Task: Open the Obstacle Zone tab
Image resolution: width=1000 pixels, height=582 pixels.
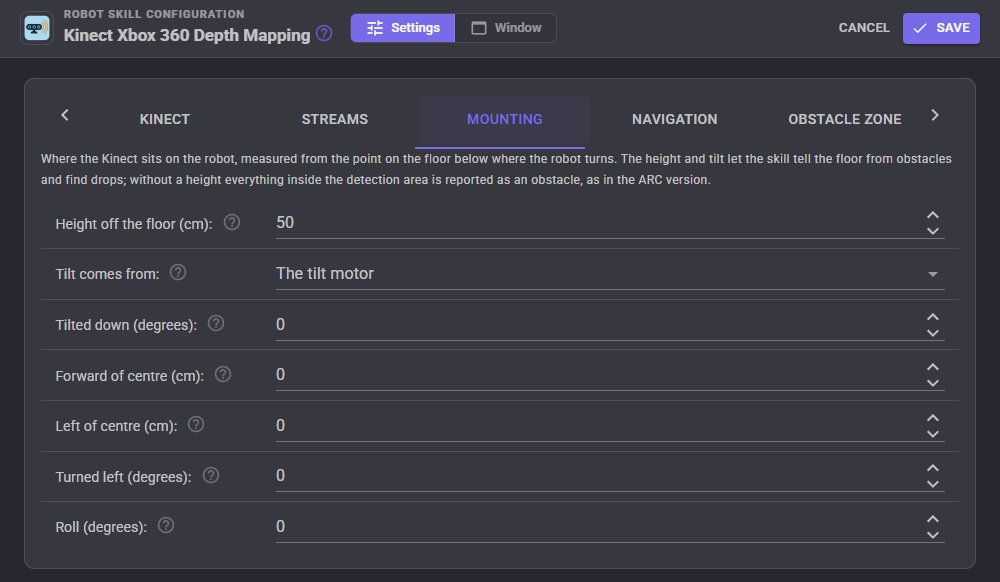Action: point(844,119)
